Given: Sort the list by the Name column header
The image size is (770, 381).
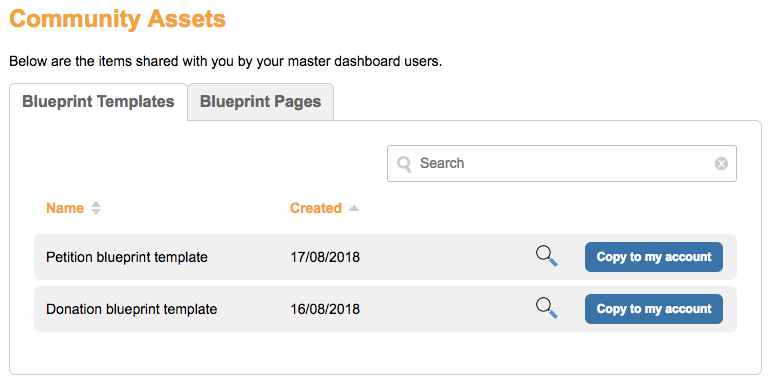Looking at the screenshot, I should [x=65, y=208].
